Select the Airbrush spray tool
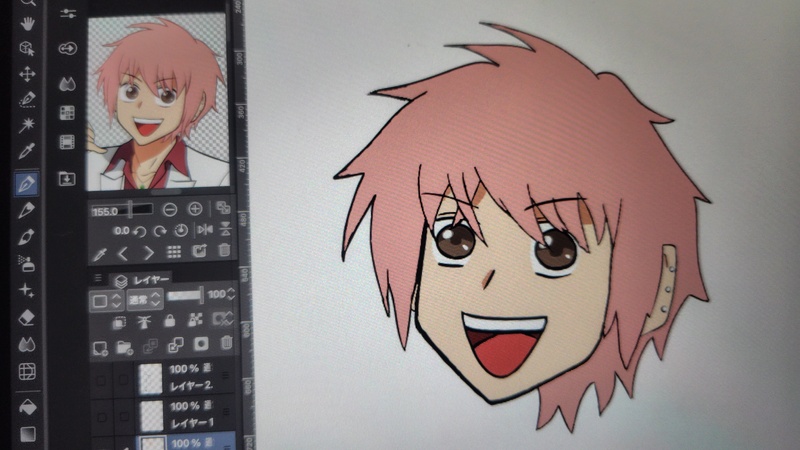This screenshot has height=450, width=800. [26, 263]
